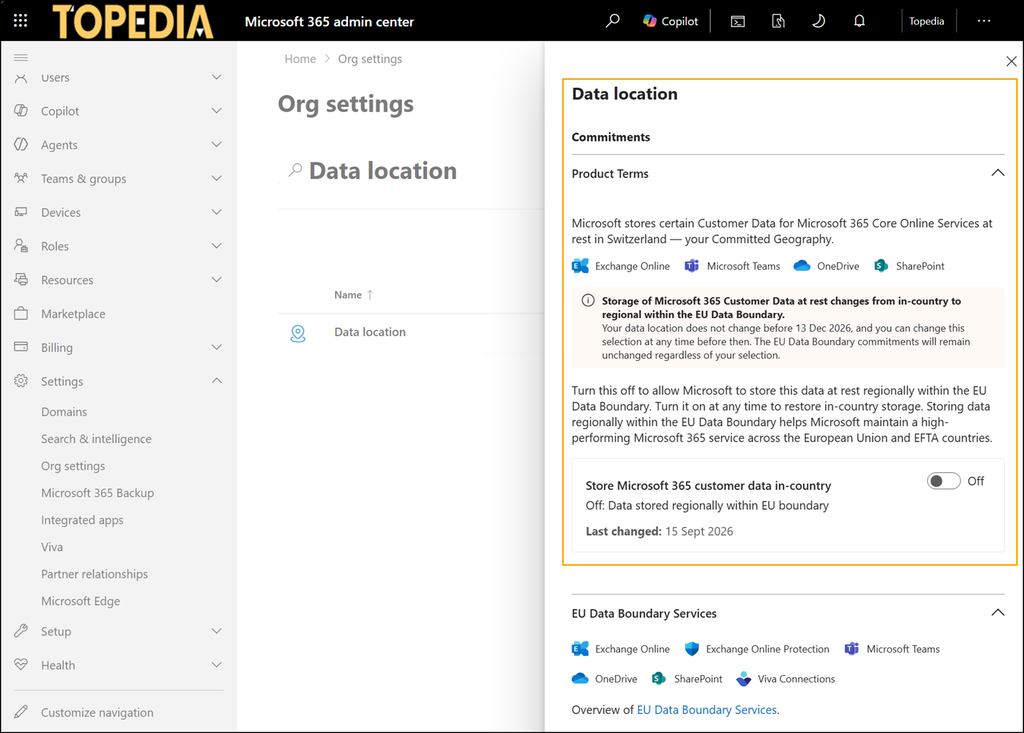Open the more options ellipsis in header
Screen dimensions: 1024x733
[984, 21]
